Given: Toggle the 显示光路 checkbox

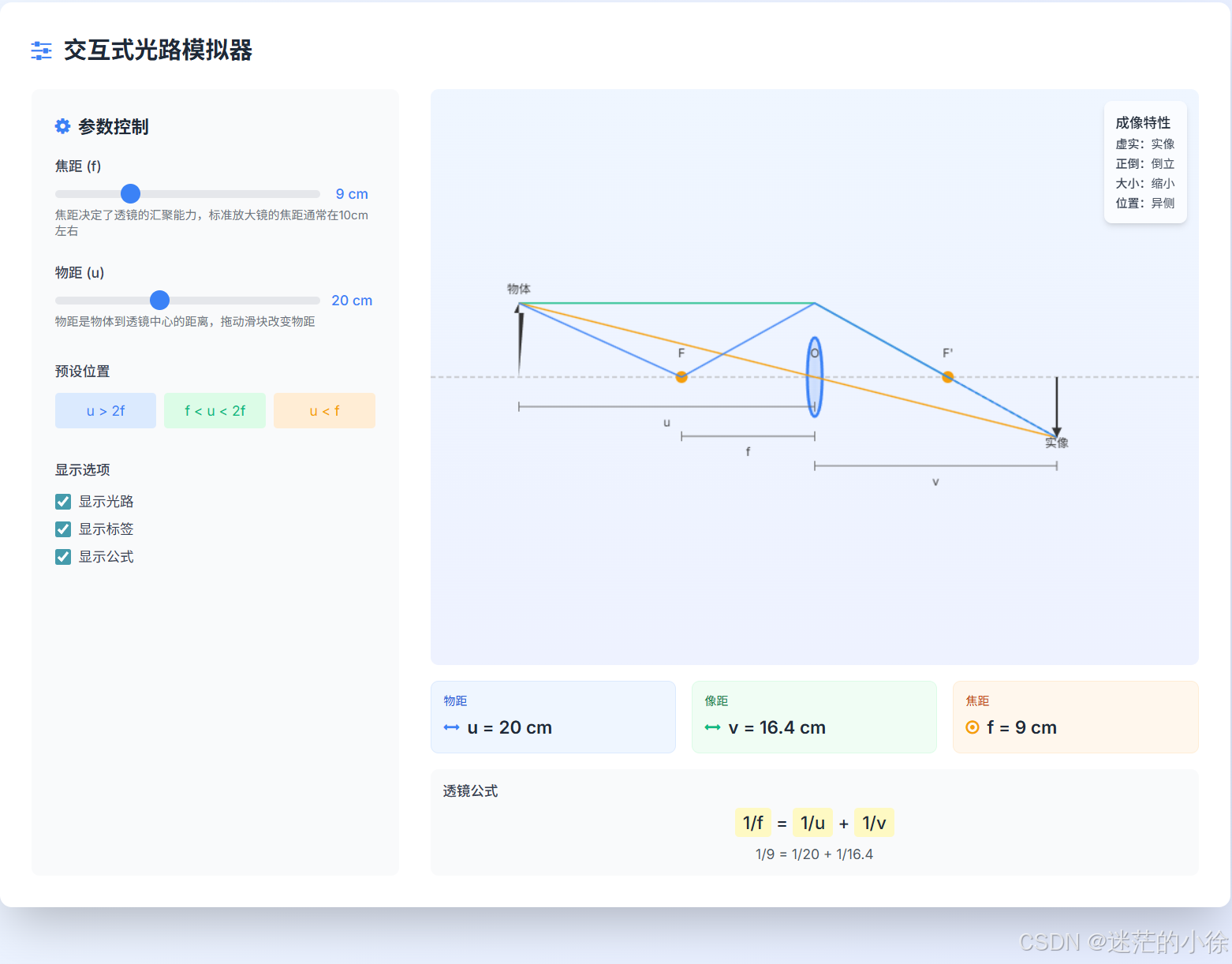Looking at the screenshot, I should pos(63,501).
